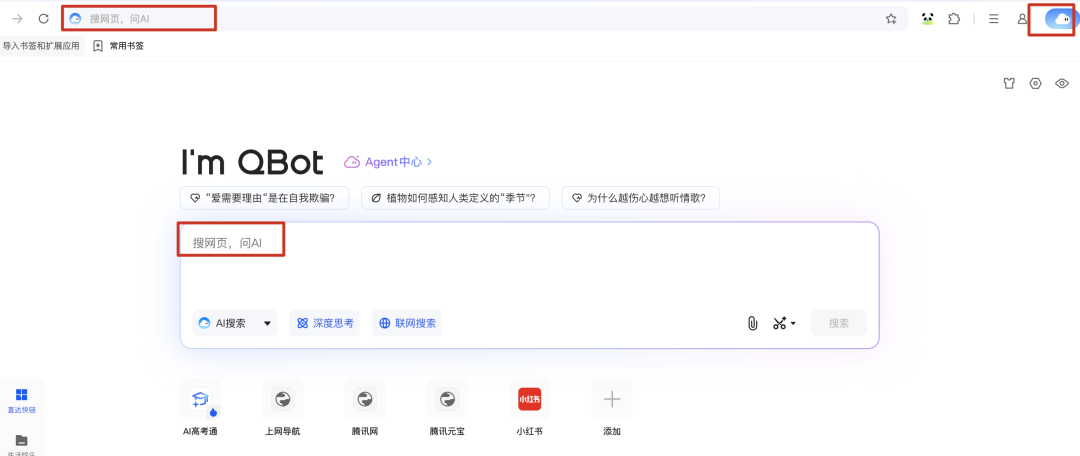Click the I'm QBot heading
Screen dimensions: 1080x456
pos(251,163)
